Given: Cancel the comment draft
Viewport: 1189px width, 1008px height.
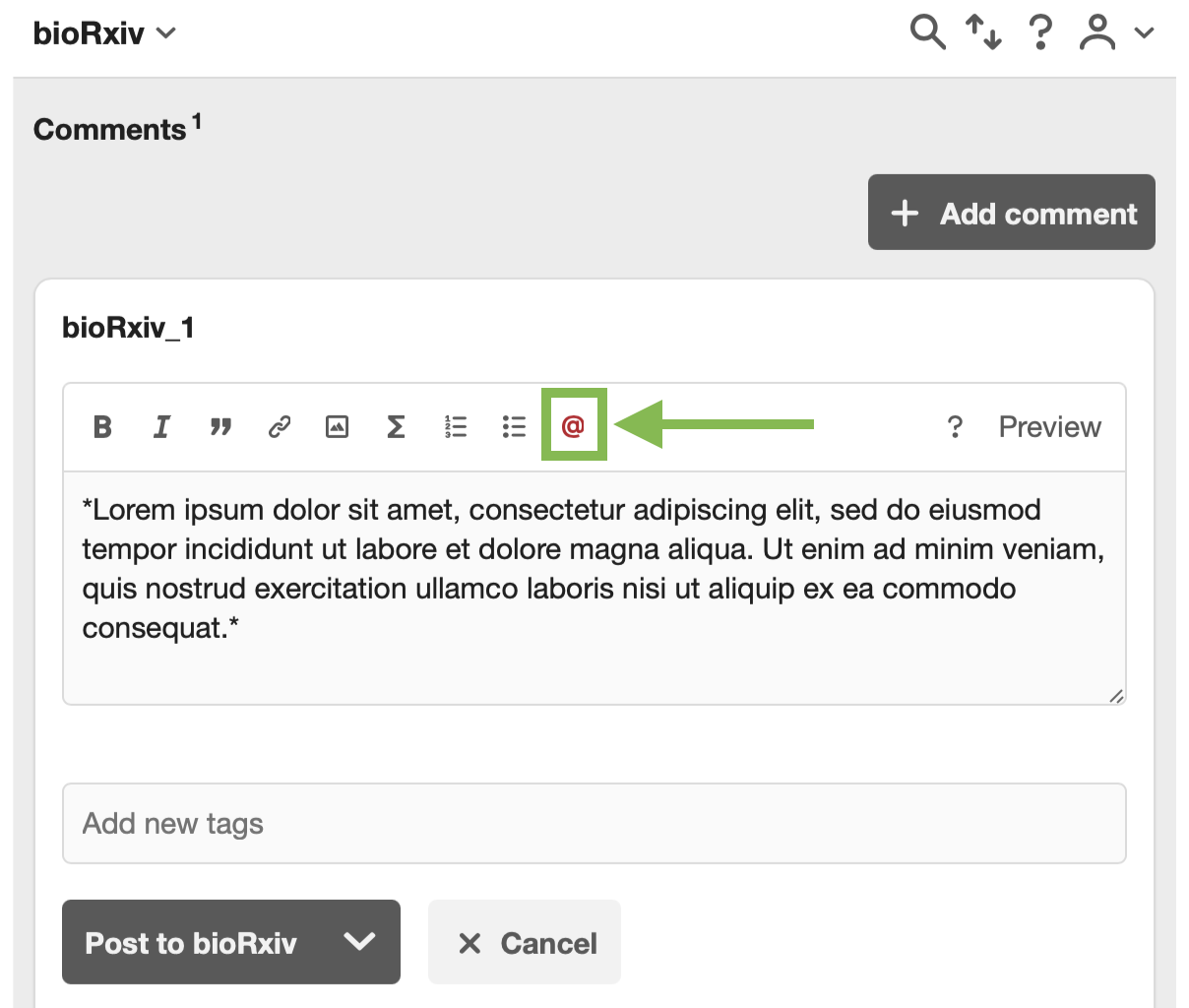Looking at the screenshot, I should [525, 942].
